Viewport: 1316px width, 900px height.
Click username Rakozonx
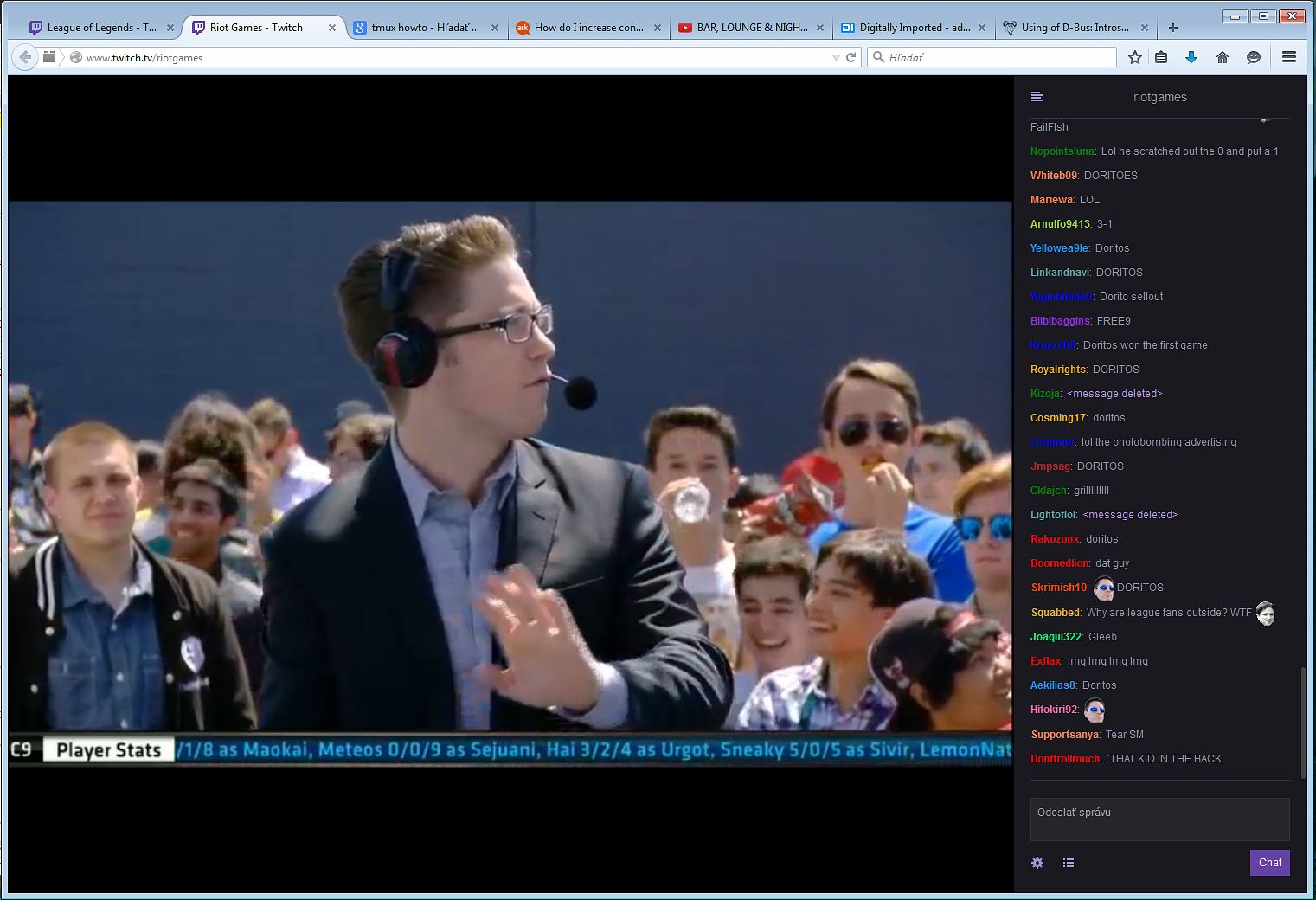coord(1055,539)
